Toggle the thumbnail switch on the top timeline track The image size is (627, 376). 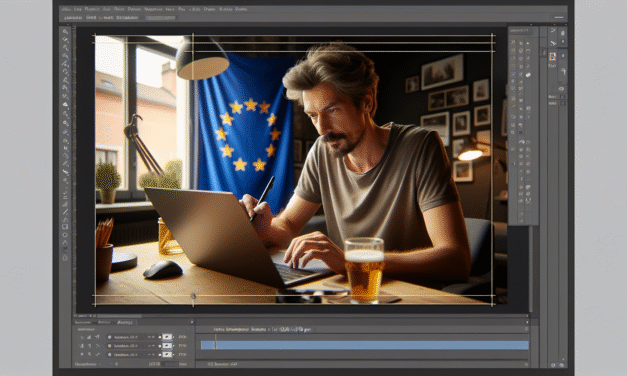tap(167, 337)
